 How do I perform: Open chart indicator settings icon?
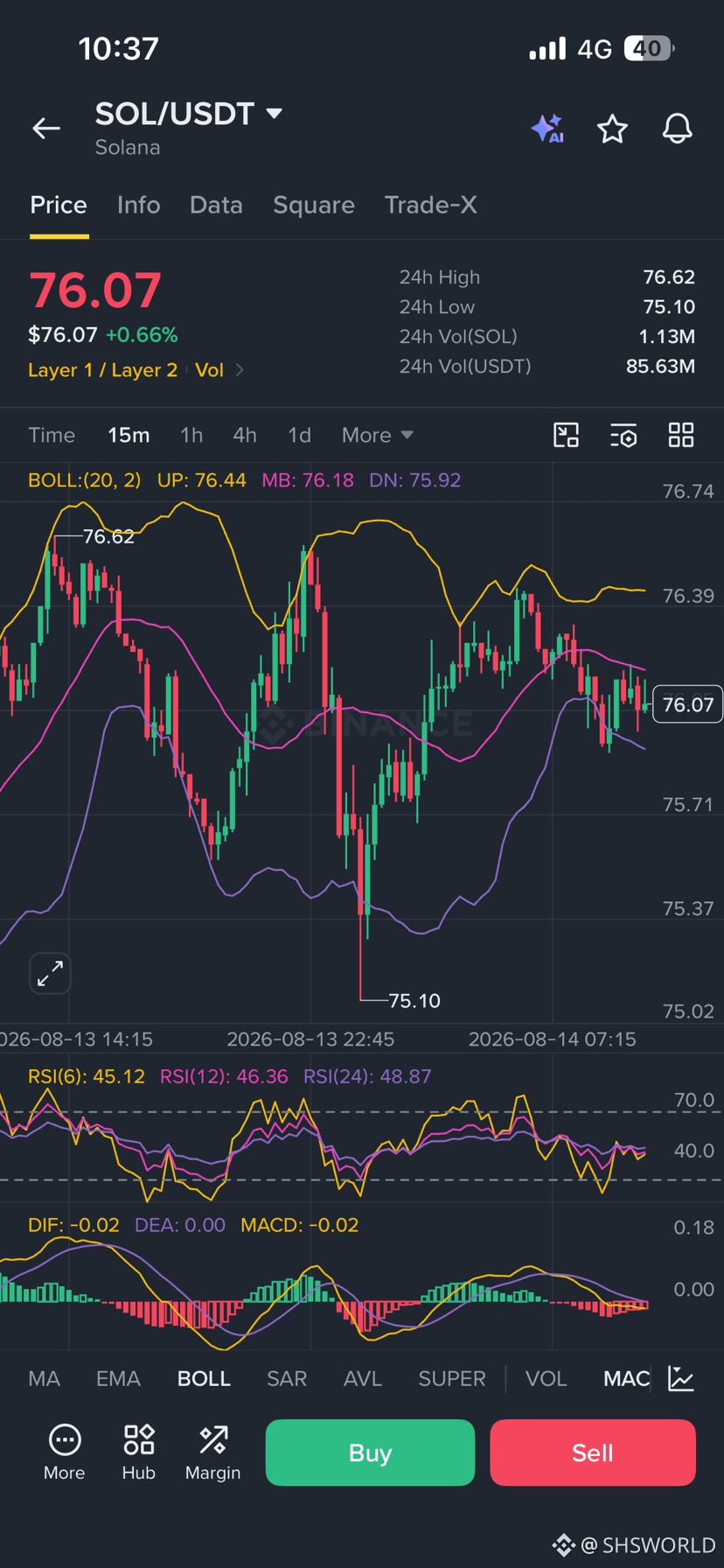[623, 435]
